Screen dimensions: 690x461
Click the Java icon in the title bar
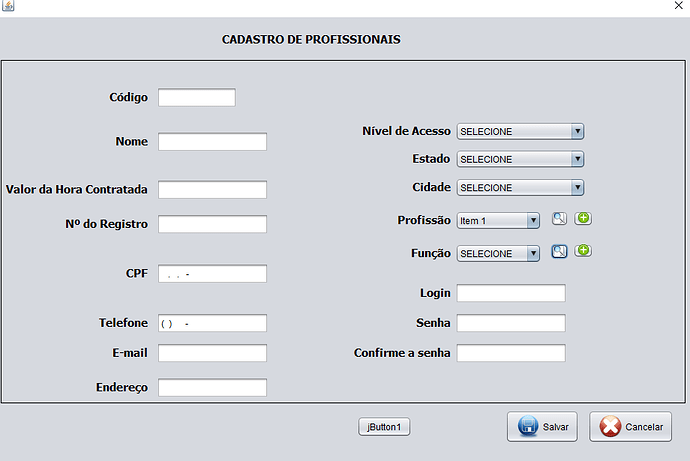pos(8,6)
